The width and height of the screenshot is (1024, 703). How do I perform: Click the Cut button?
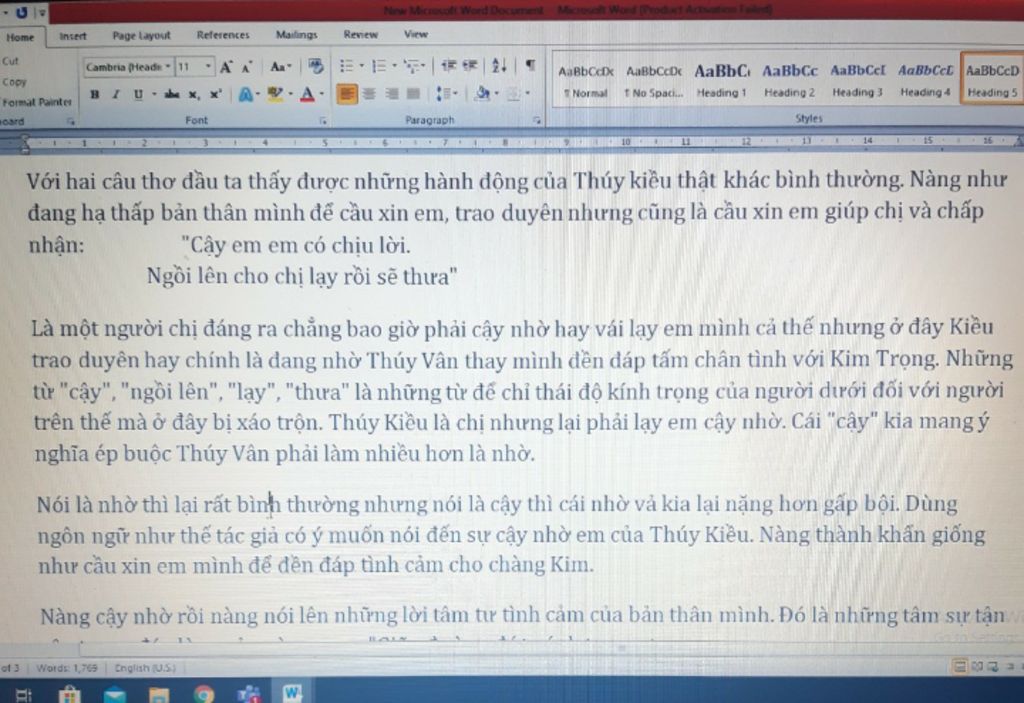tap(10, 61)
